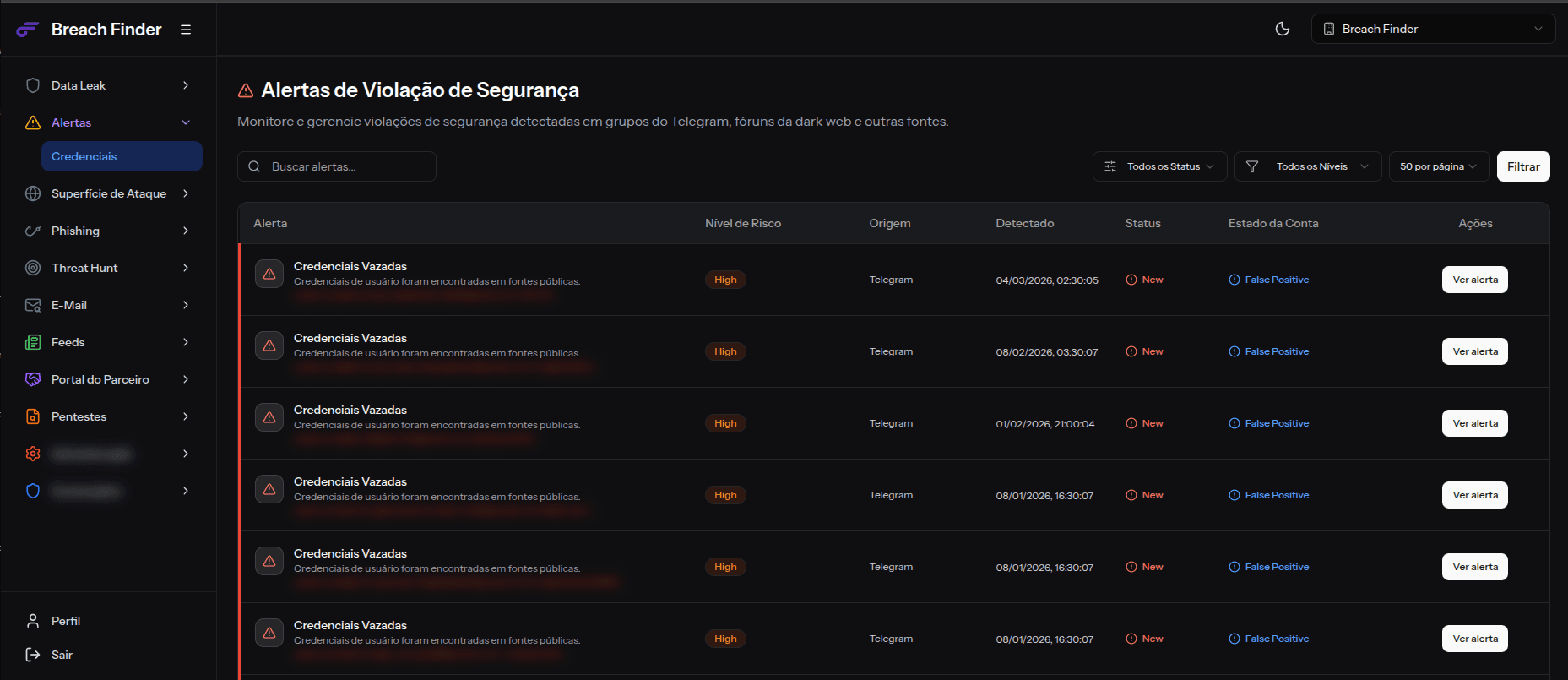Image resolution: width=1568 pixels, height=680 pixels.
Task: Change the 50 por página setting
Action: click(1438, 166)
